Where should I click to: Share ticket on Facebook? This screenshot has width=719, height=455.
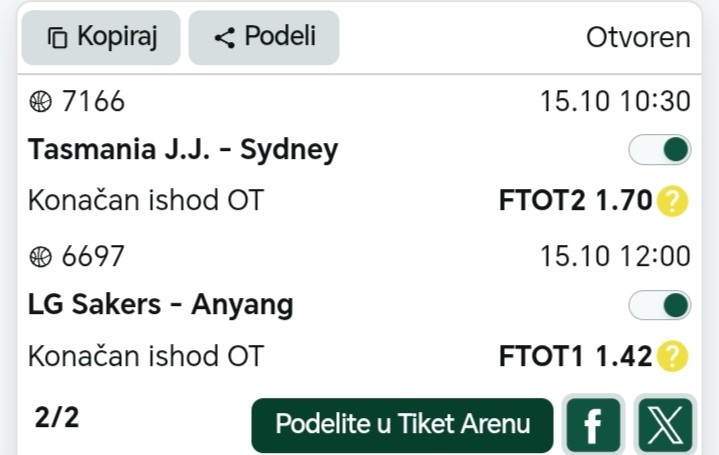(594, 425)
